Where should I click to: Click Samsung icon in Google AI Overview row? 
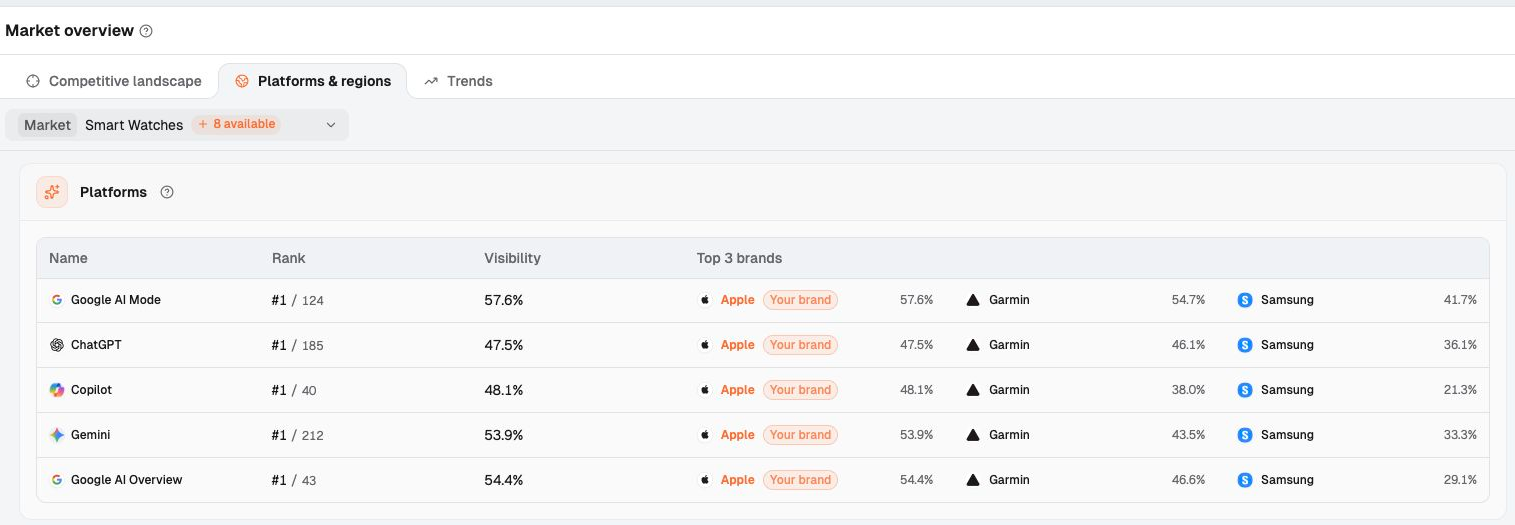click(1245, 480)
